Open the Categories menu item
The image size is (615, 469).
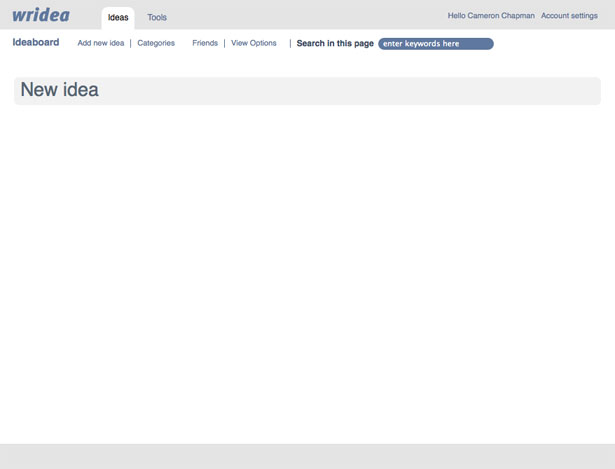156,43
